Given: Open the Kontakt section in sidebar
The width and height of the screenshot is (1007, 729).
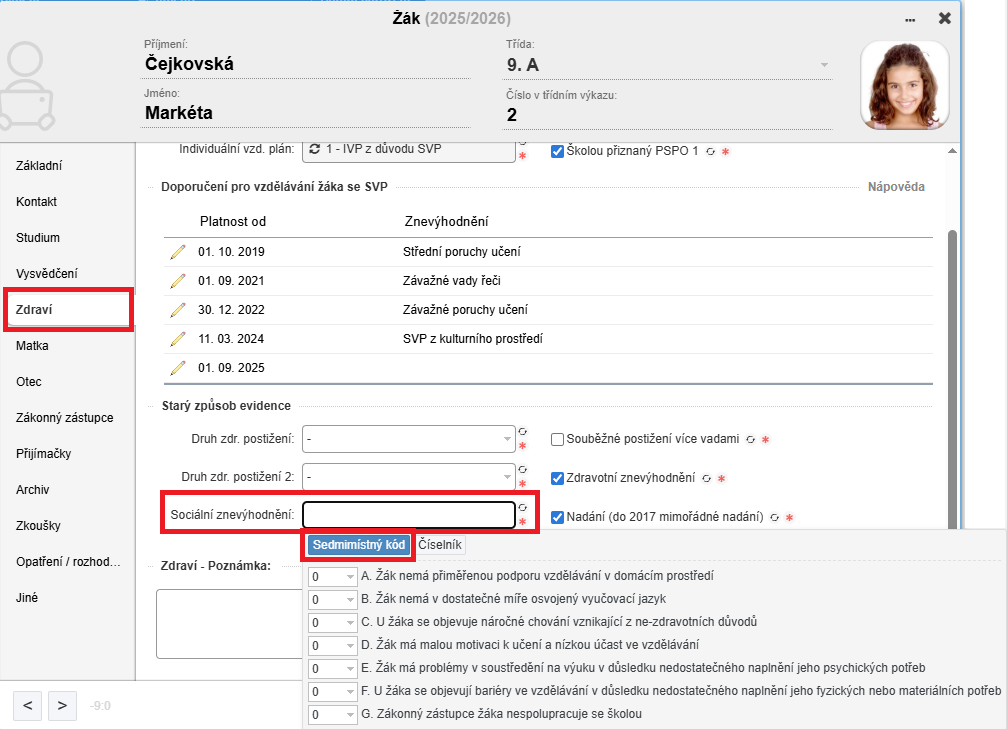Looking at the screenshot, I should coord(38,202).
